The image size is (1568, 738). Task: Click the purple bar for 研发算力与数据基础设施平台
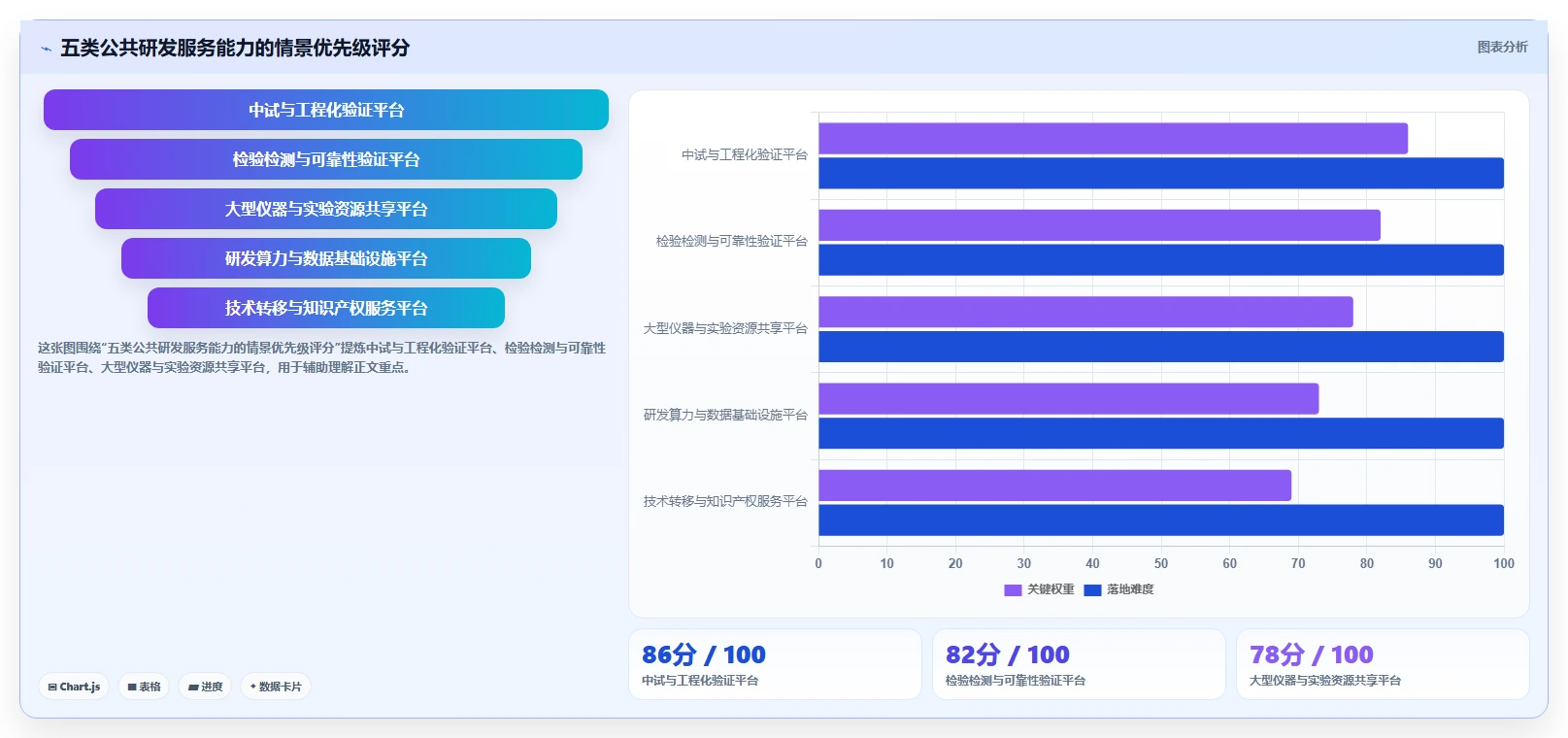coord(1068,398)
